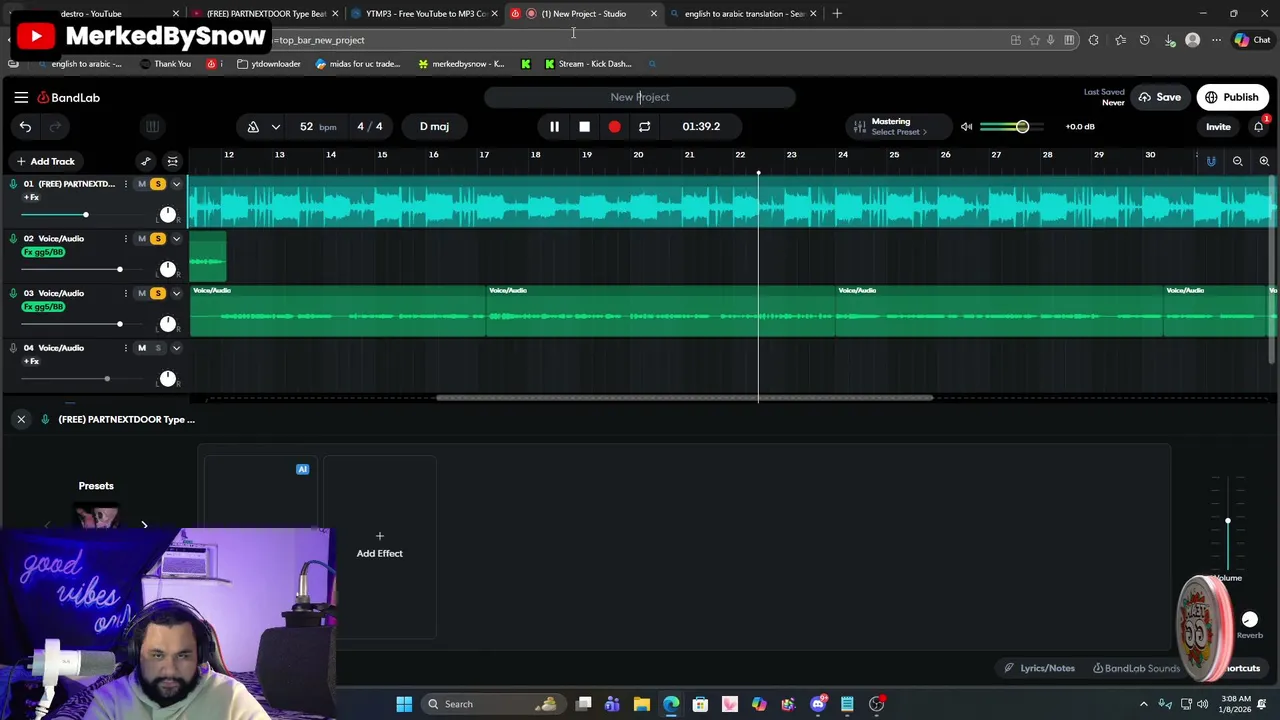The image size is (1280, 720).
Task: Toggle the metronome
Action: coord(253,126)
